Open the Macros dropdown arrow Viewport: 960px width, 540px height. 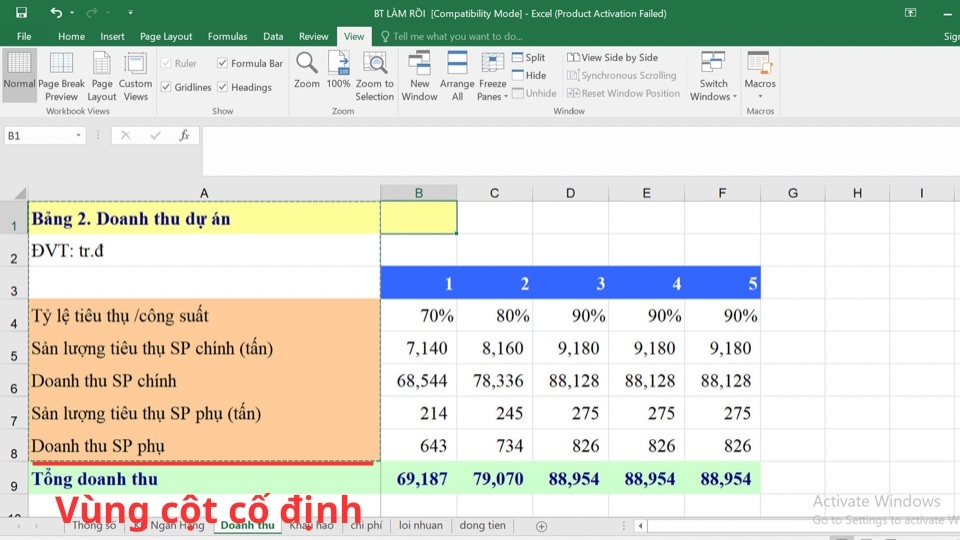[x=760, y=97]
